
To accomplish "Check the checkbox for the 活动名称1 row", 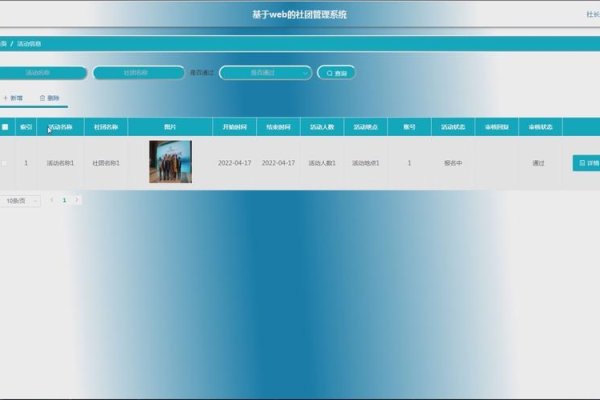I will point(5,163).
